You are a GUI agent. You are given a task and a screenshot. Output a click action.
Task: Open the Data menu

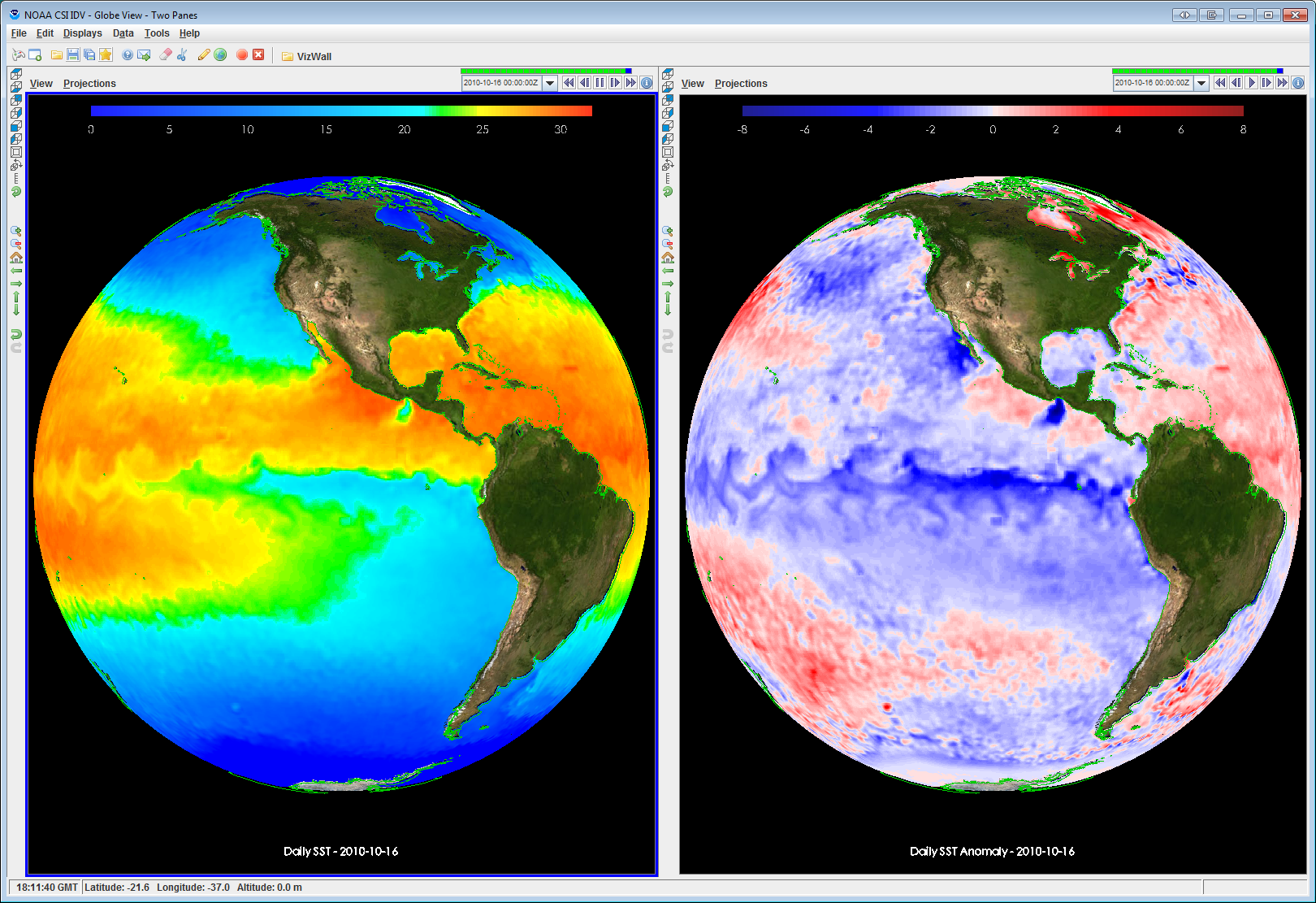pyautogui.click(x=123, y=33)
